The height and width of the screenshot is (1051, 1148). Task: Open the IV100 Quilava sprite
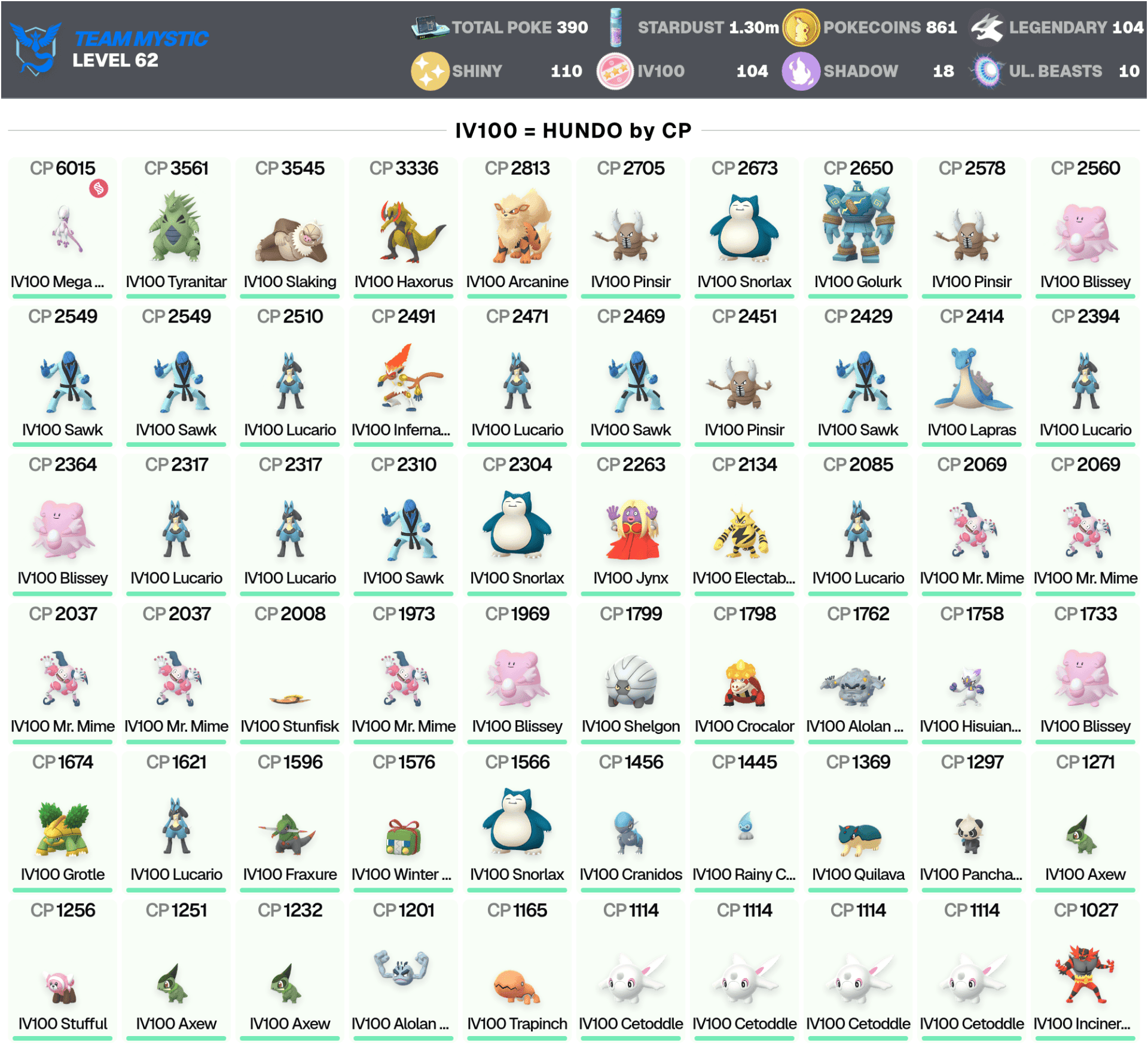point(859,840)
